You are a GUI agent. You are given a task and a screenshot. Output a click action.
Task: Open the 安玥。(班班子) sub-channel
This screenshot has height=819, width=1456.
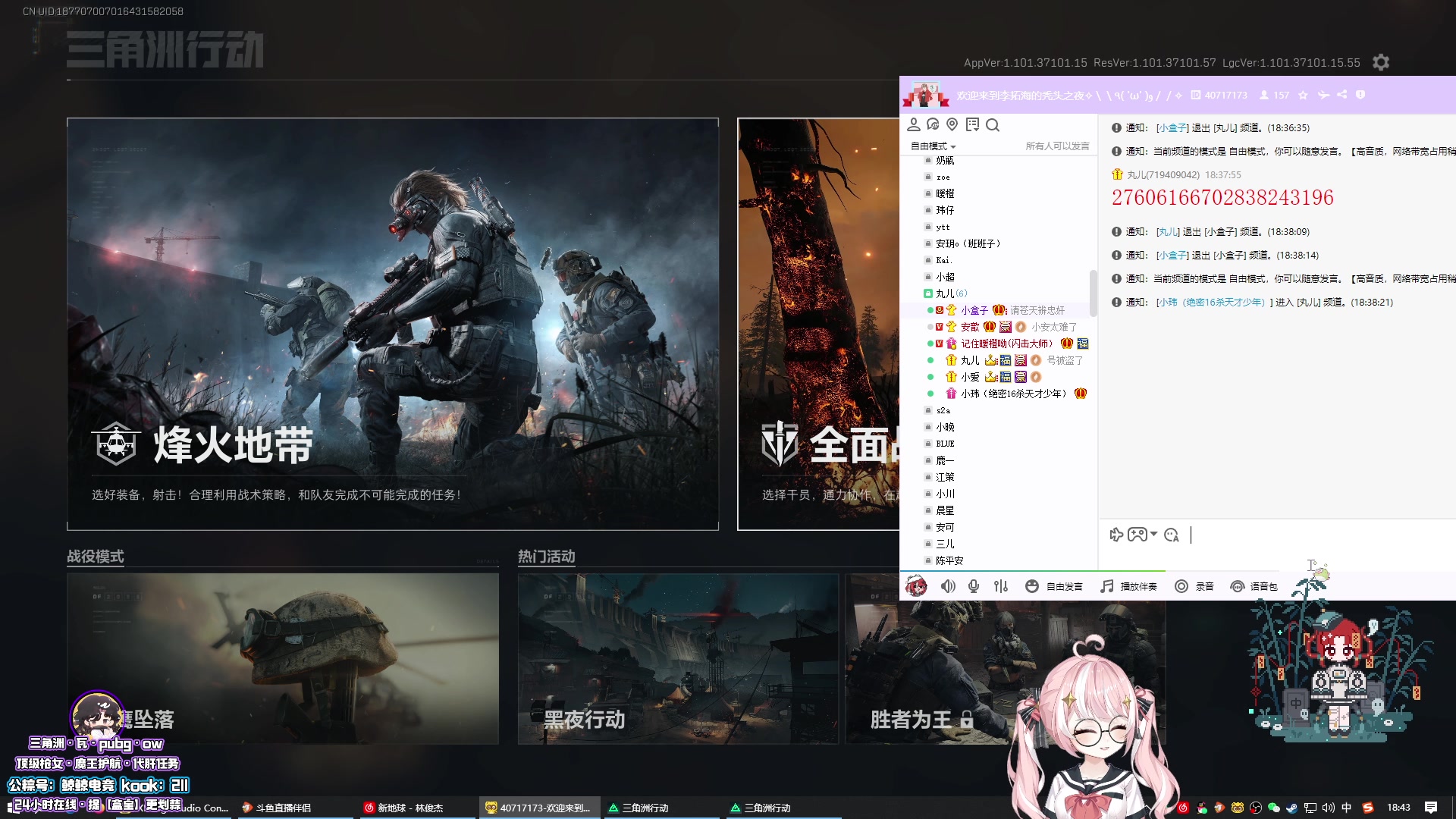pyautogui.click(x=968, y=243)
